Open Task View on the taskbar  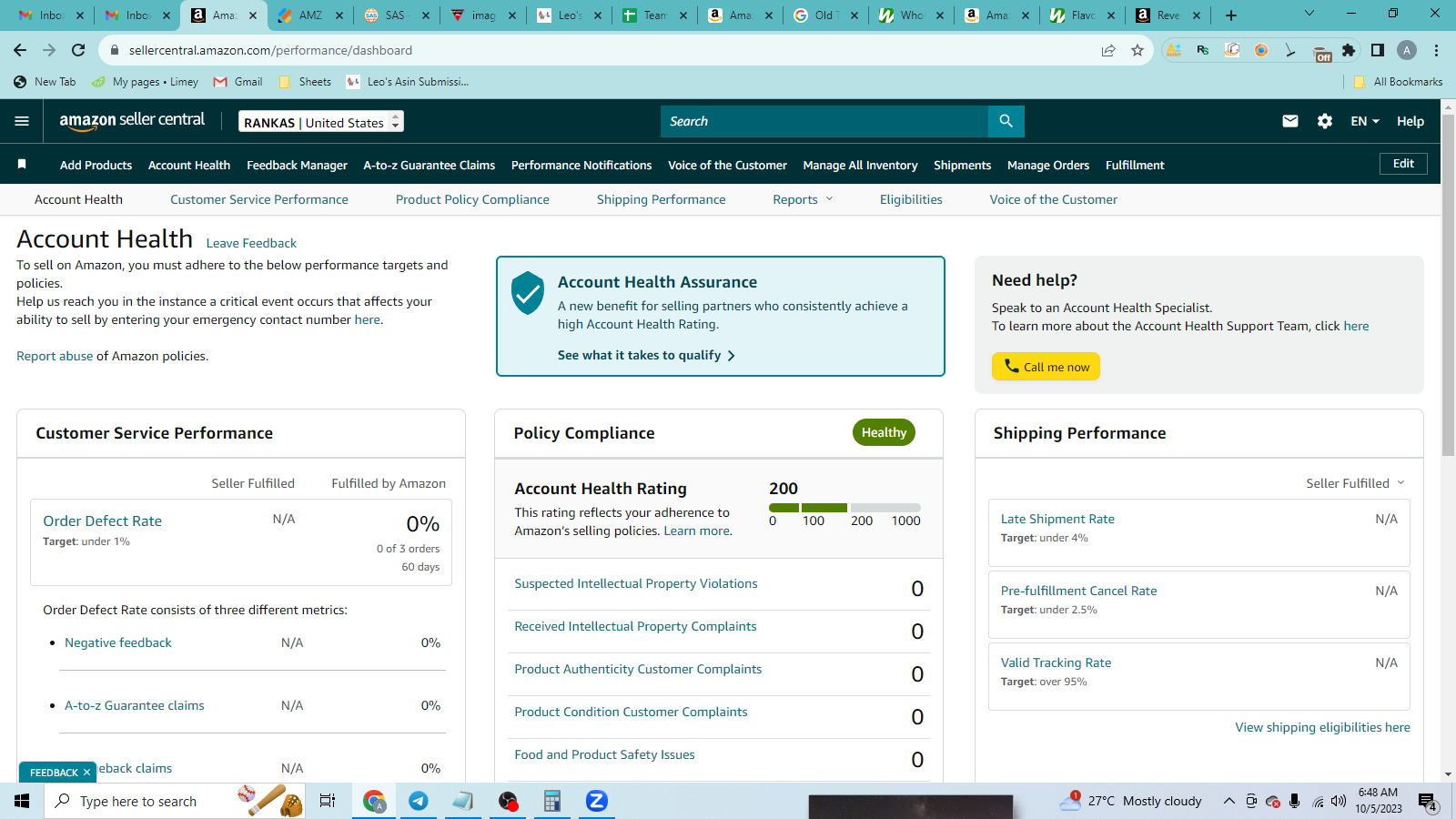click(328, 801)
